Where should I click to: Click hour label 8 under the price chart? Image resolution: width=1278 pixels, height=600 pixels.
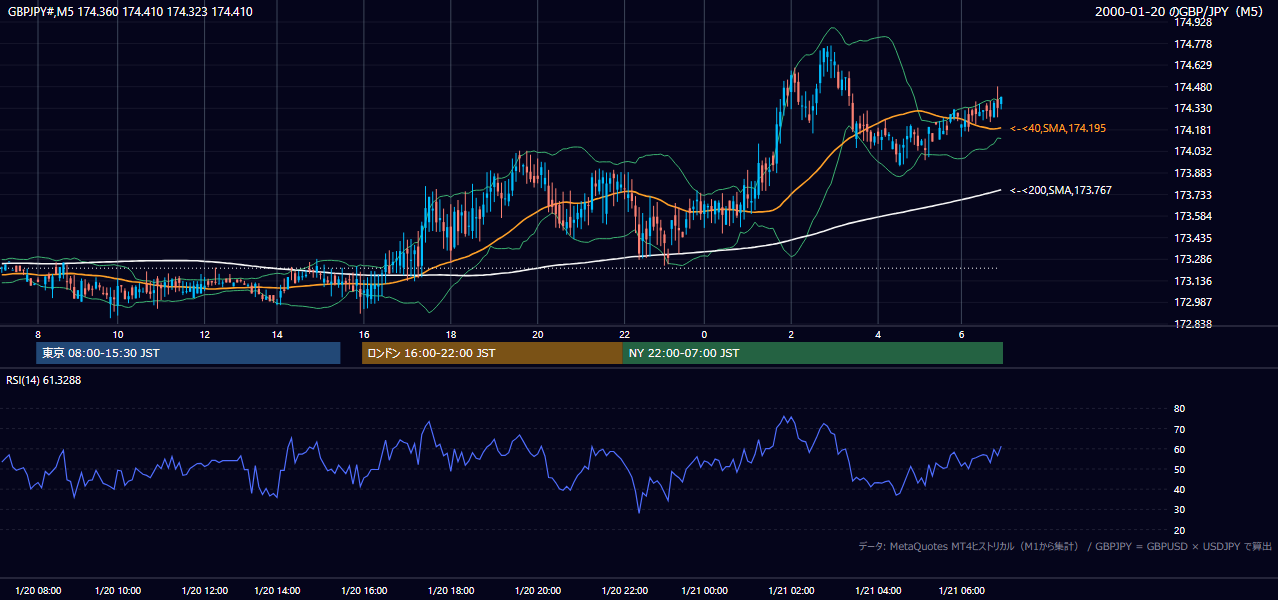[38, 334]
